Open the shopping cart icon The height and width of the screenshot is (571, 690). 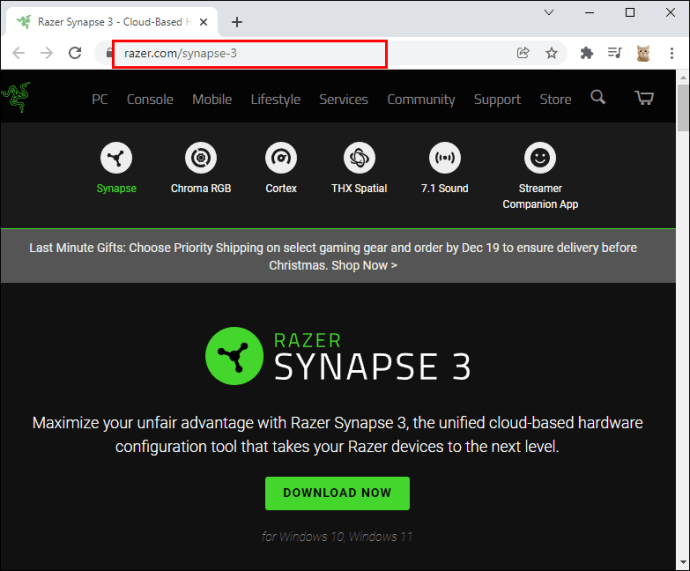[x=644, y=97]
